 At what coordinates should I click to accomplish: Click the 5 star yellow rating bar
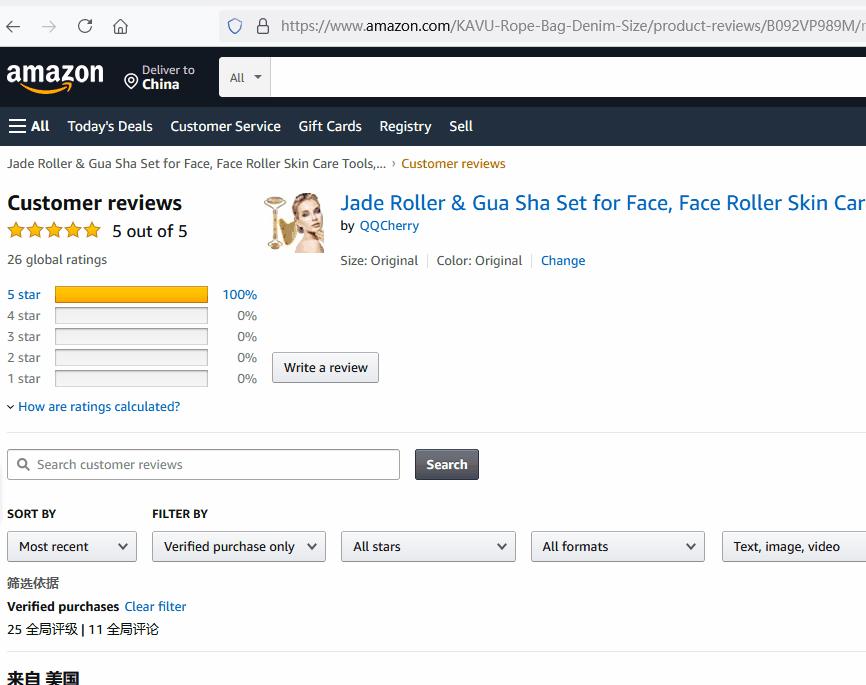point(131,295)
